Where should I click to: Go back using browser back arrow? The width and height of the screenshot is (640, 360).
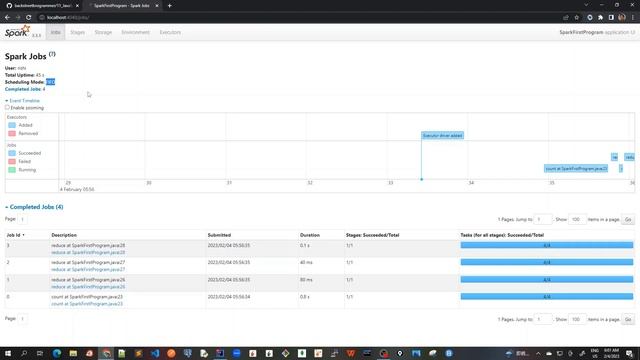7,18
